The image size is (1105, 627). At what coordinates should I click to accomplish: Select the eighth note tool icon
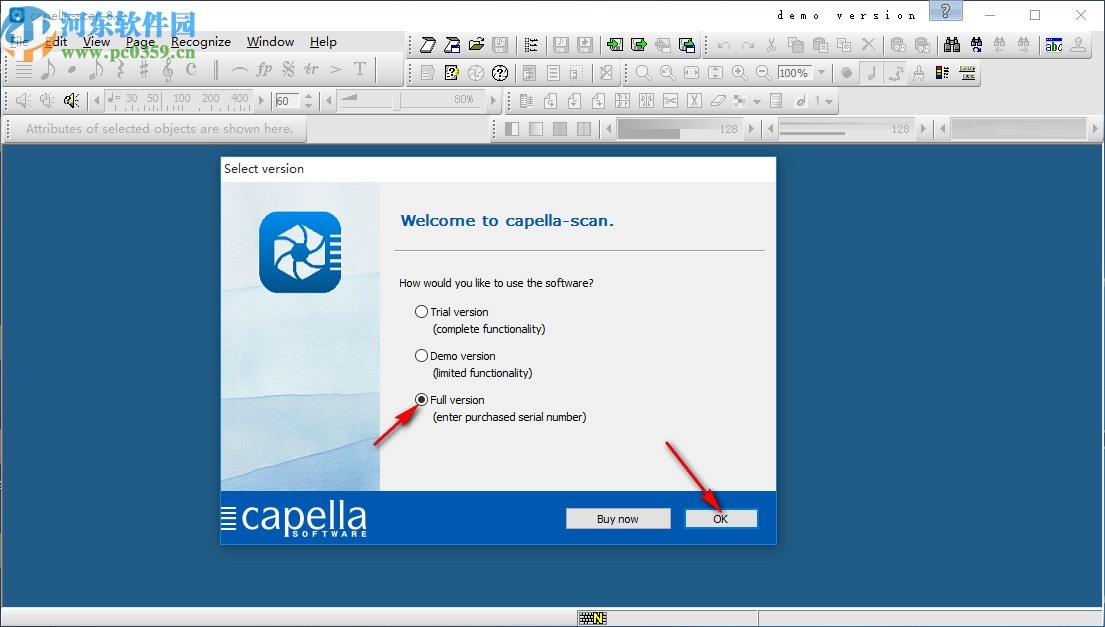(47, 69)
